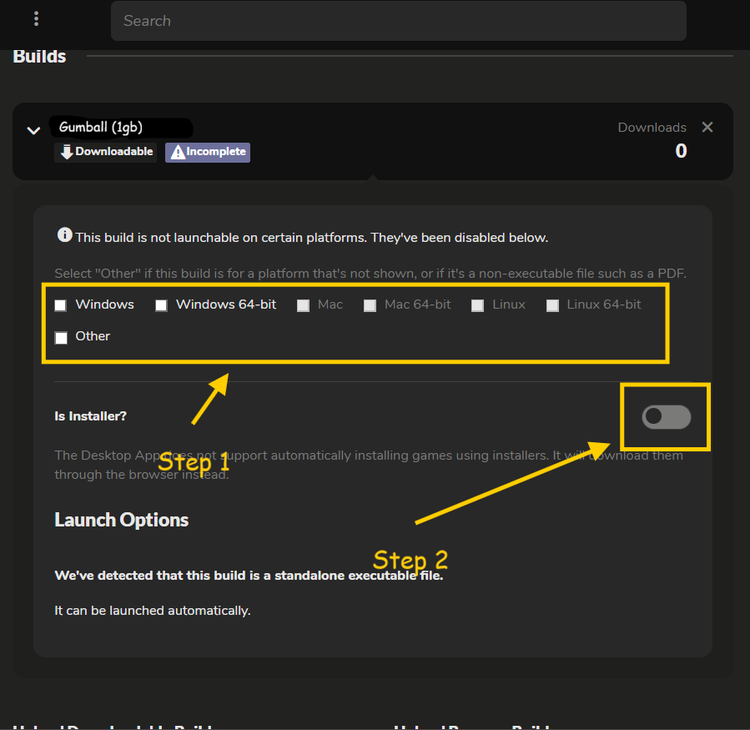Click the standalone executable detection message
This screenshot has width=750, height=730.
pyautogui.click(x=249, y=575)
